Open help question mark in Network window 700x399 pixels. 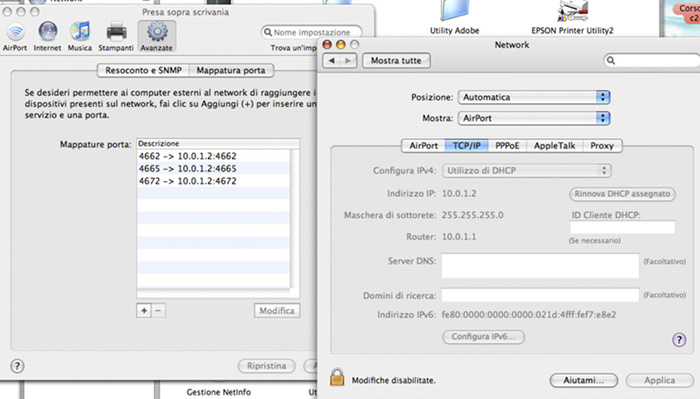tap(679, 340)
